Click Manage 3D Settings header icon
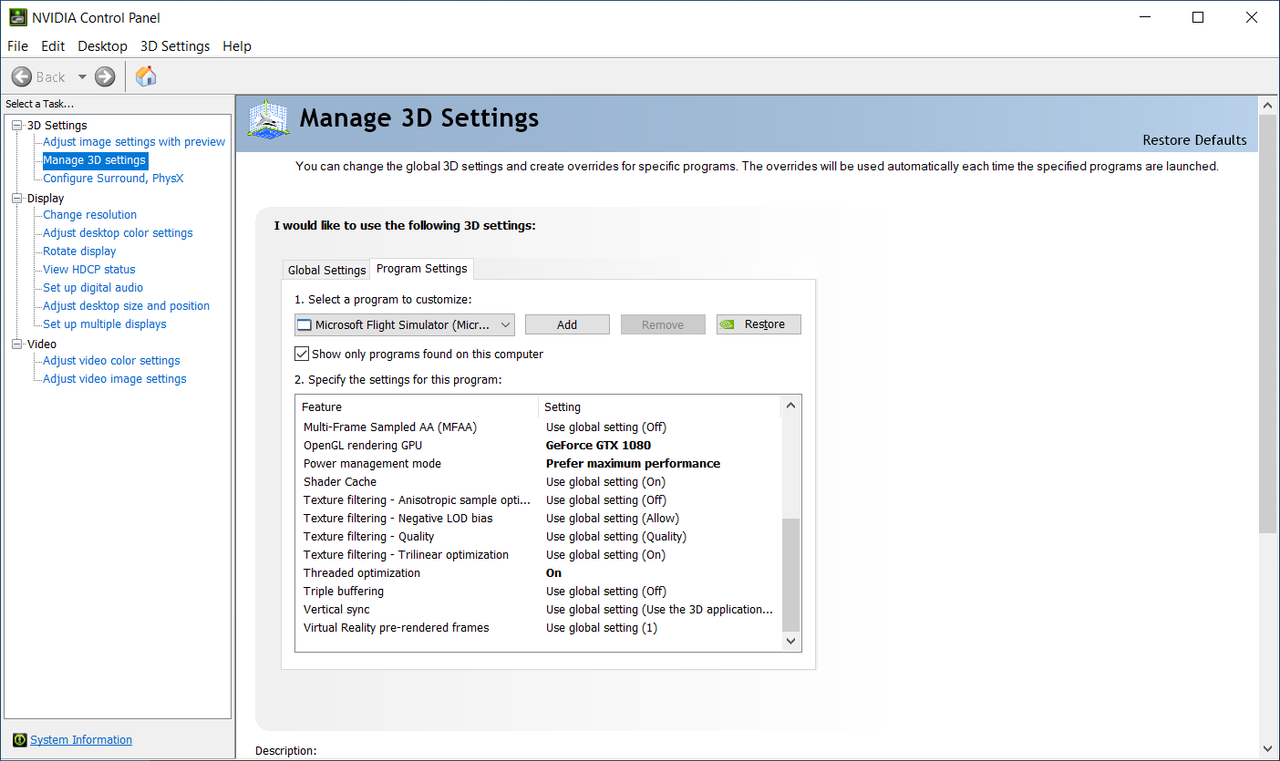Image resolution: width=1280 pixels, height=761 pixels. (268, 120)
